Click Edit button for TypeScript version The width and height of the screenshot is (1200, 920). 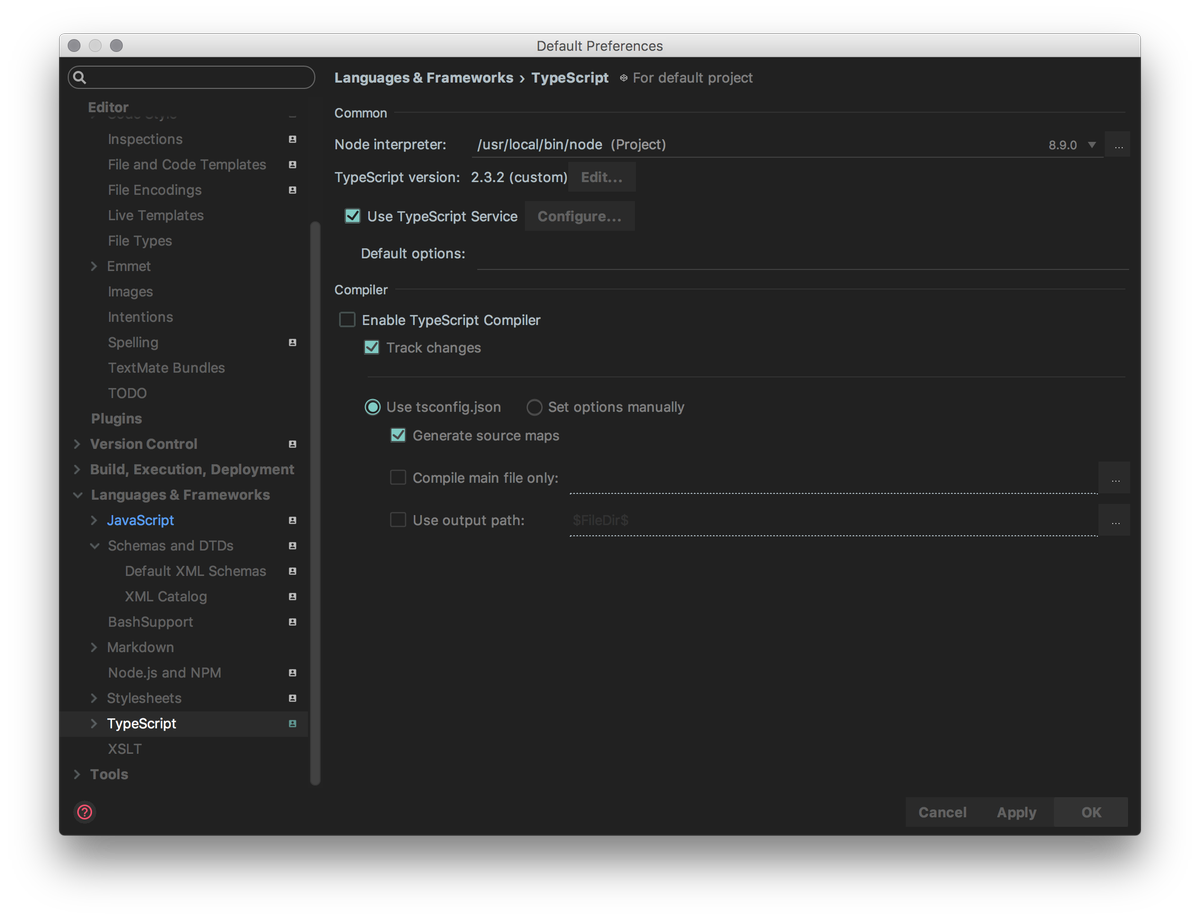click(602, 177)
